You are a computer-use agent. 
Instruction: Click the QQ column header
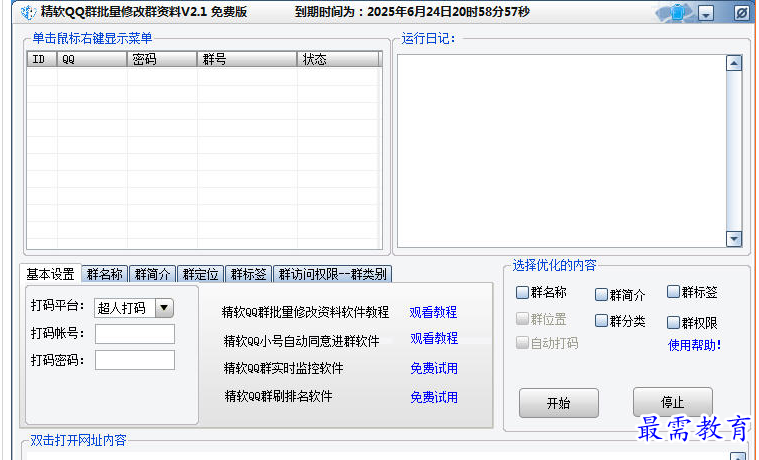coord(92,59)
